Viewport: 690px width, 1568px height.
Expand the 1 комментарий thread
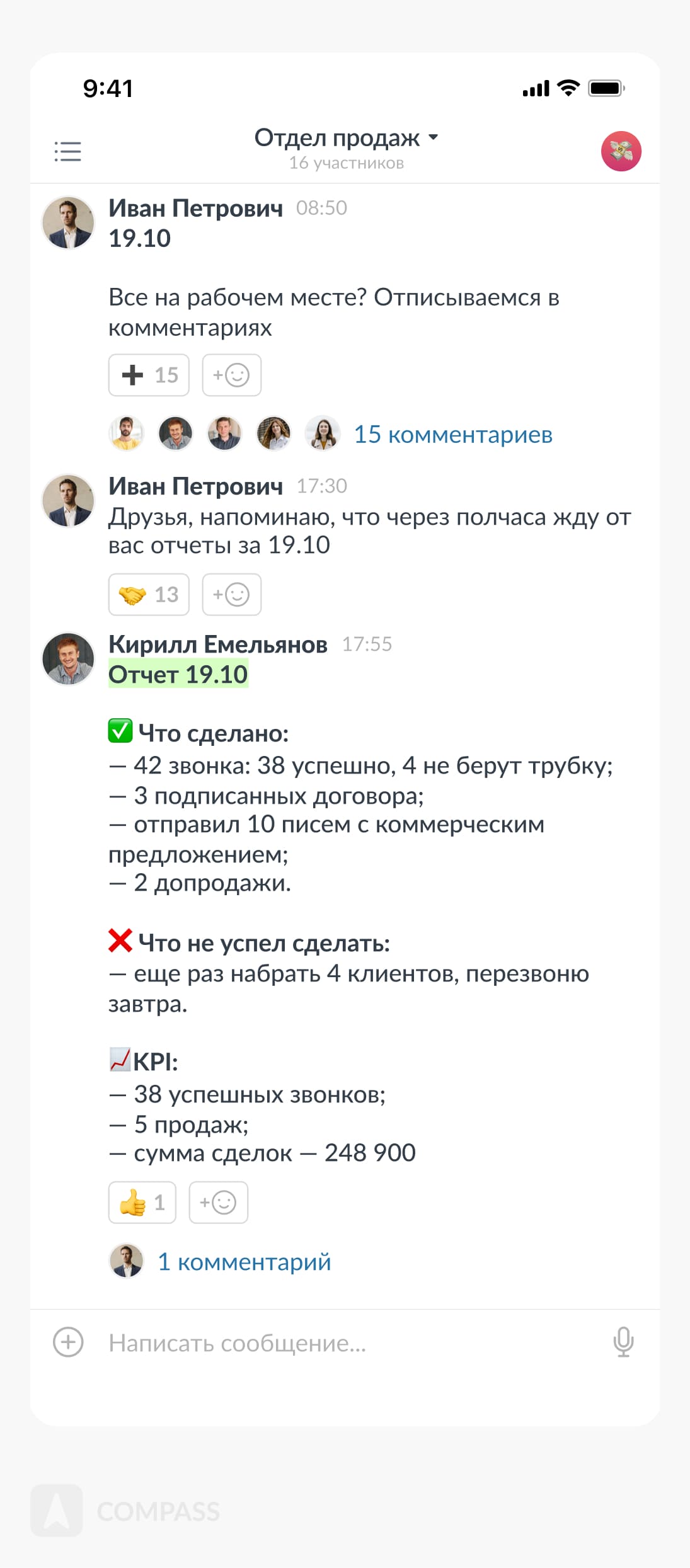(x=244, y=1262)
